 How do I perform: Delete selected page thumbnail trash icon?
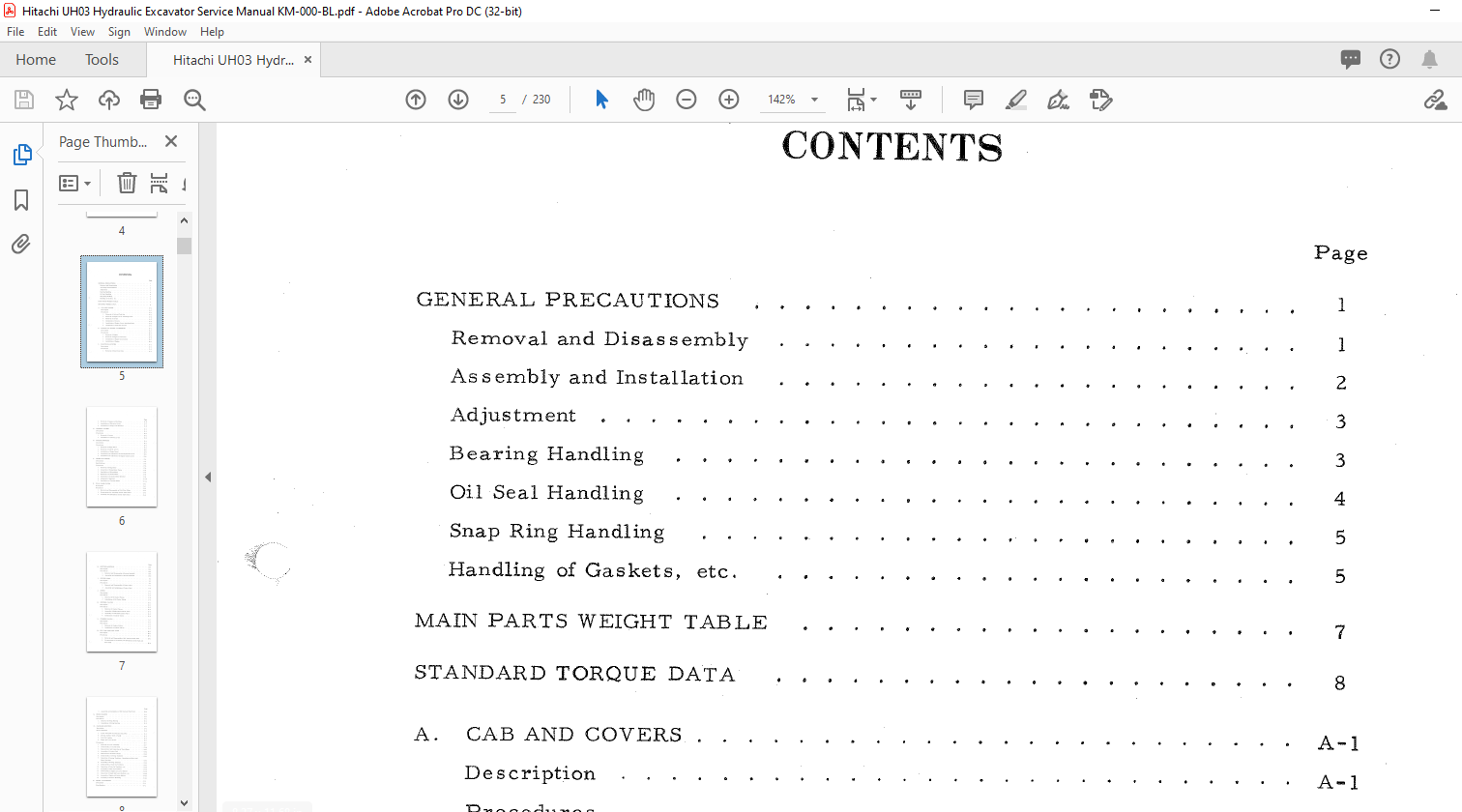pos(127,183)
